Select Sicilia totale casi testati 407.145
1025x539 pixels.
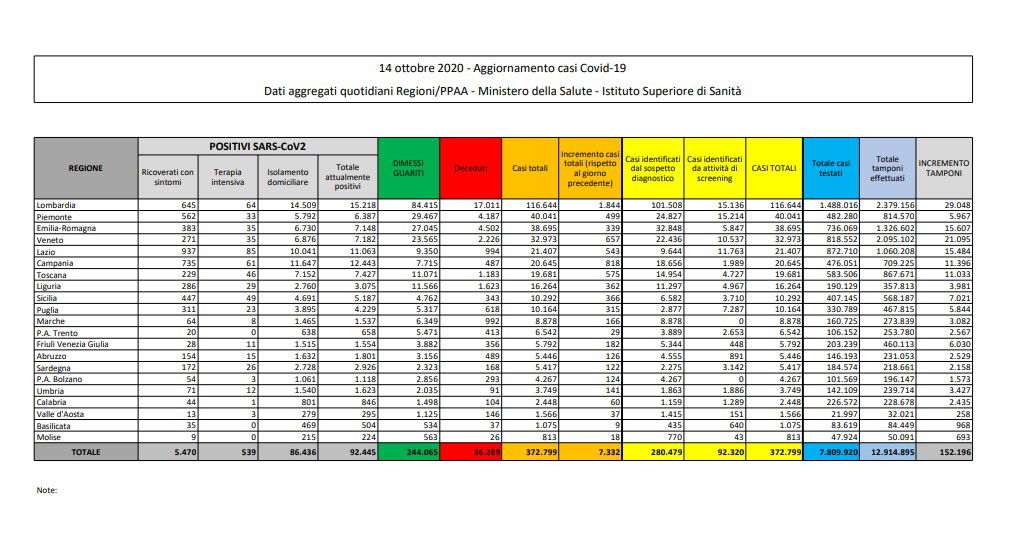click(x=843, y=298)
